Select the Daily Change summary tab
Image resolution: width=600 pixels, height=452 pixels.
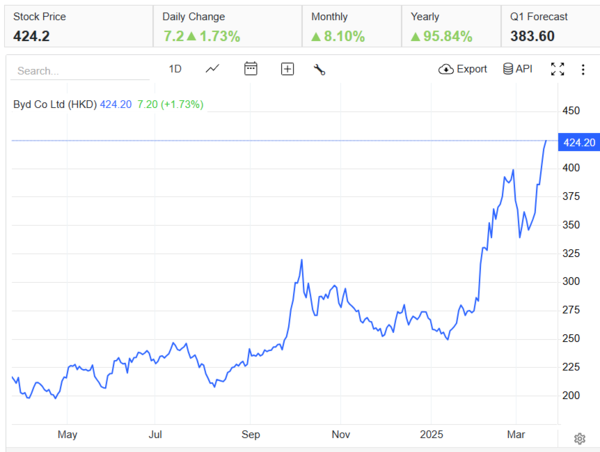(227, 27)
